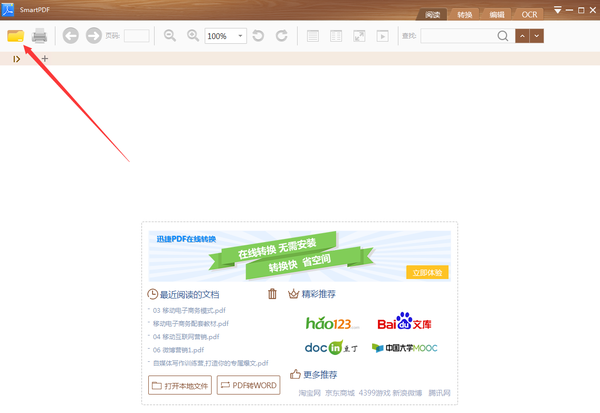Viewport: 600px width, 413px height.
Task: Click the page number input field
Action: [x=136, y=36]
